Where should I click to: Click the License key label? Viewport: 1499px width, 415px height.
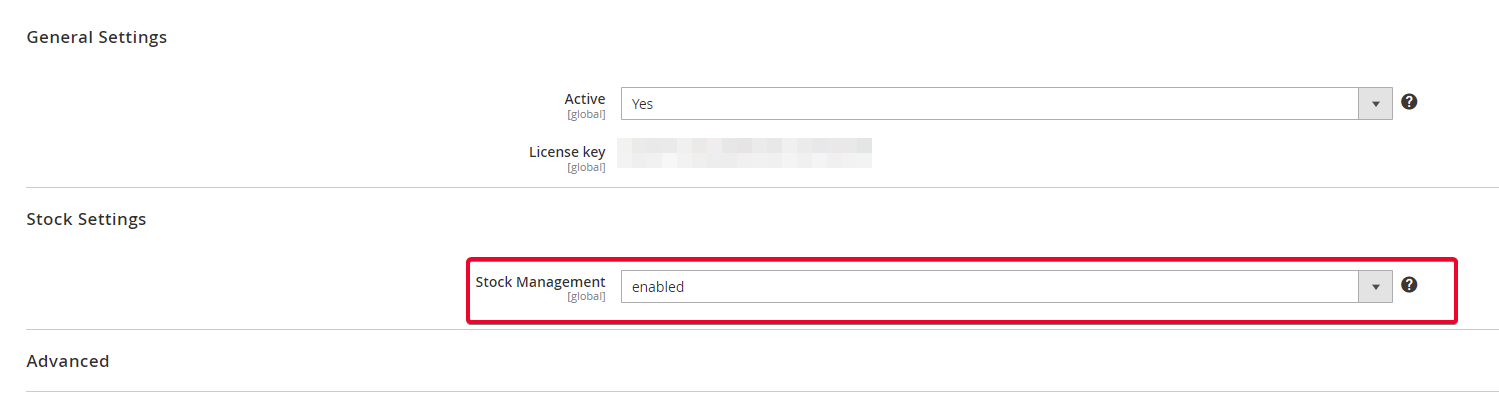pyautogui.click(x=567, y=152)
